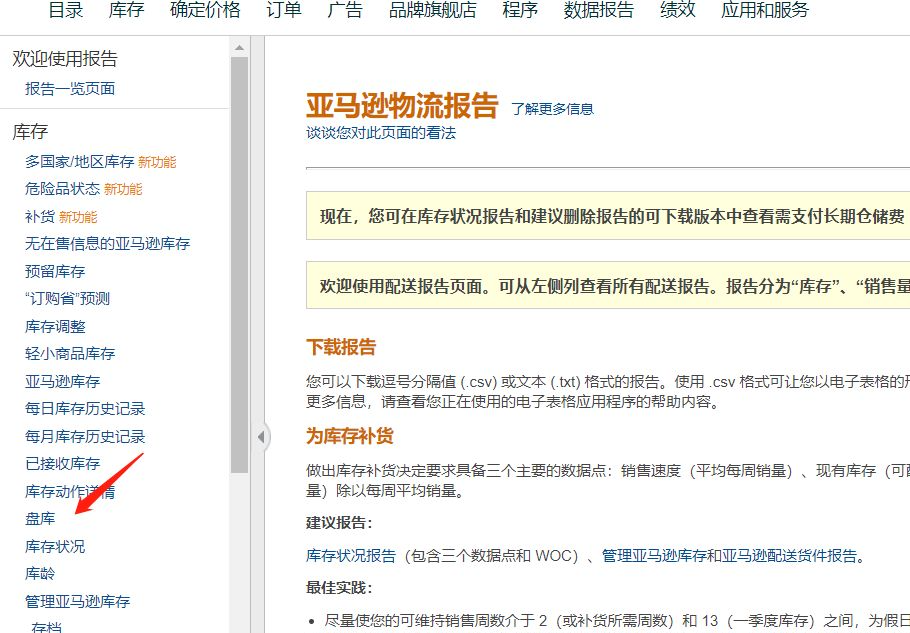Collapse the sidebar with the splitter arrow
This screenshot has height=633, width=910.
[x=261, y=436]
